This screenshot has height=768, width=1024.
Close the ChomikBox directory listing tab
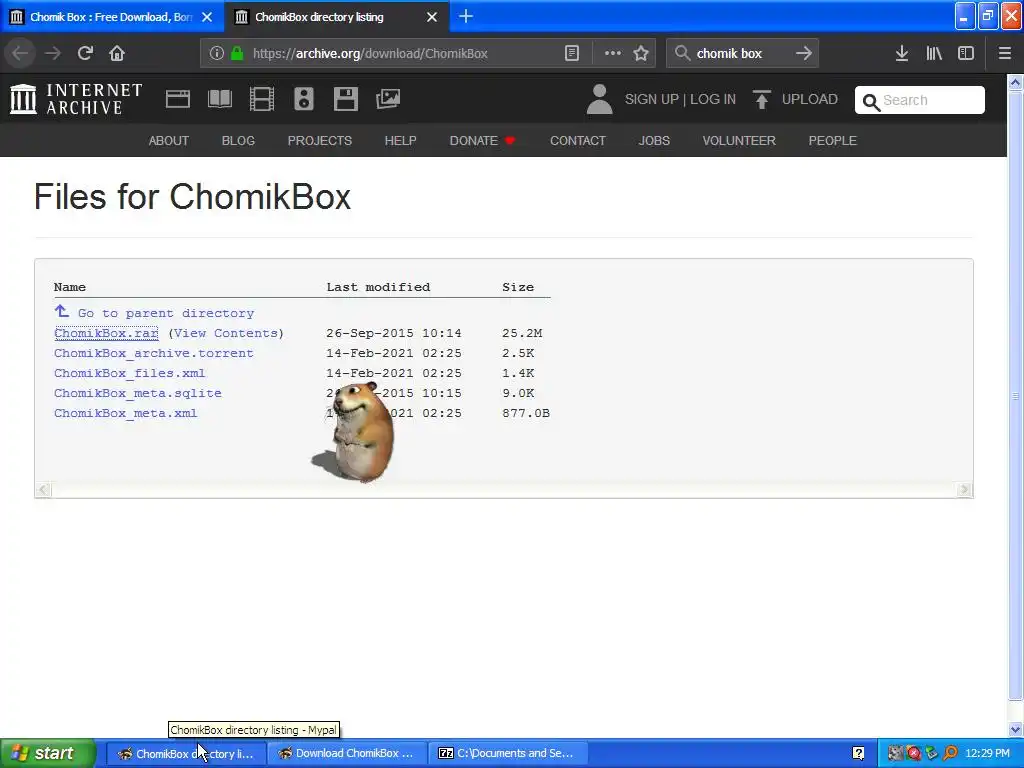pyautogui.click(x=432, y=17)
